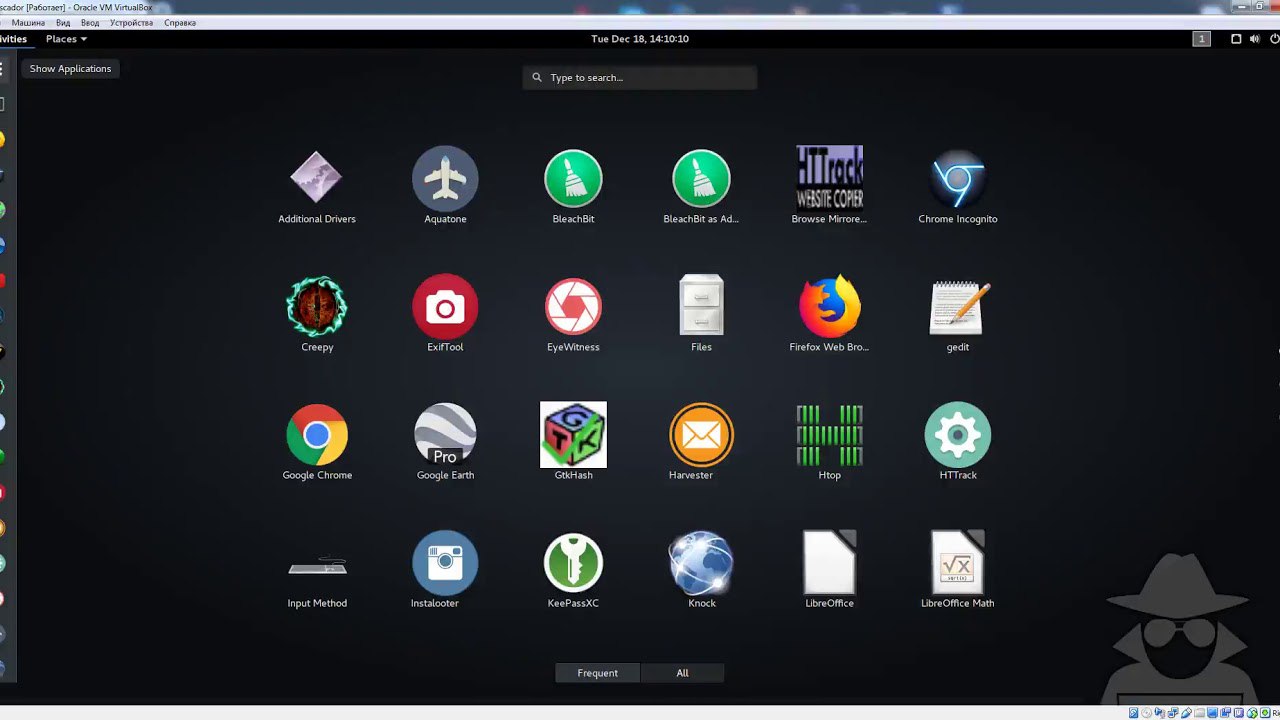Open Harvester envelope icon
Image resolution: width=1280 pixels, height=720 pixels.
point(701,435)
